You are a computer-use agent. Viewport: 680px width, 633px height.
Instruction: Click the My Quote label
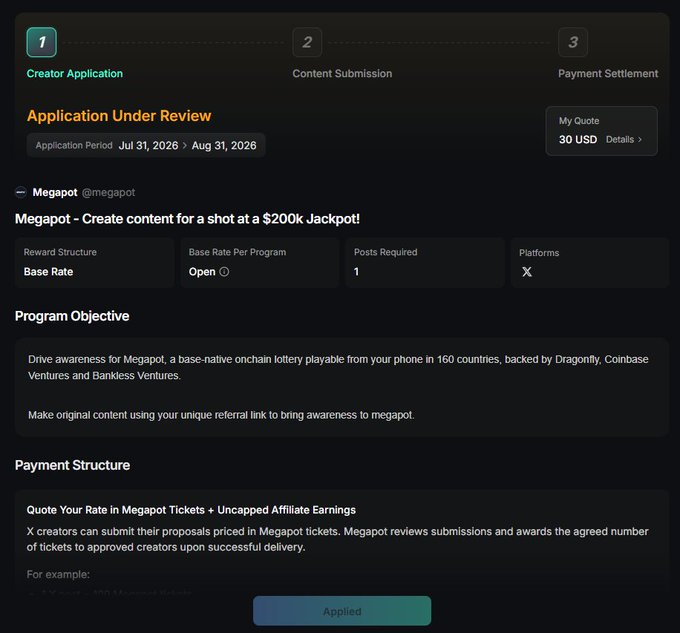[x=579, y=121]
